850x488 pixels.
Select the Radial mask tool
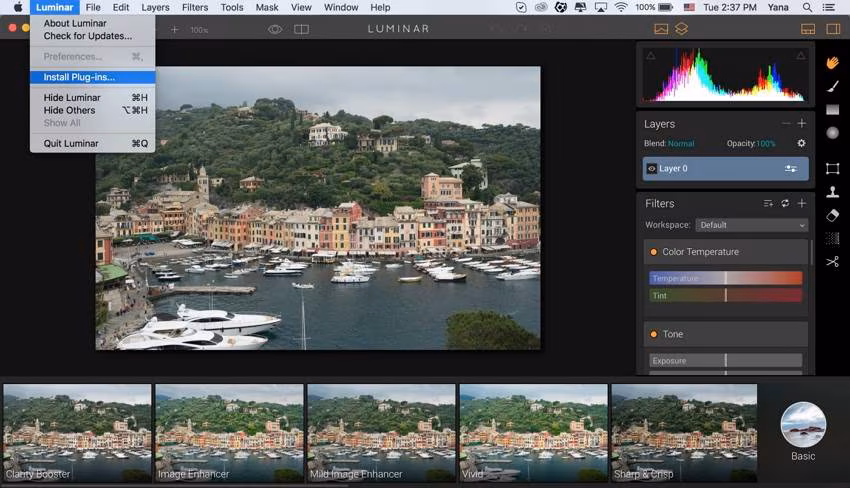(833, 133)
